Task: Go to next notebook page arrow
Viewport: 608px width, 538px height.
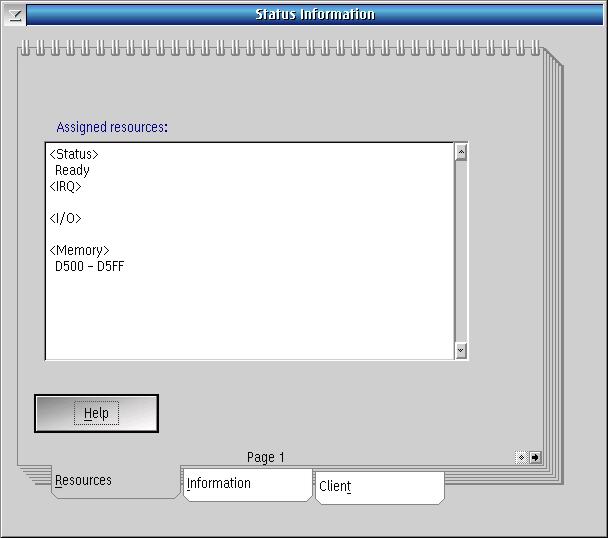Action: (x=535, y=457)
